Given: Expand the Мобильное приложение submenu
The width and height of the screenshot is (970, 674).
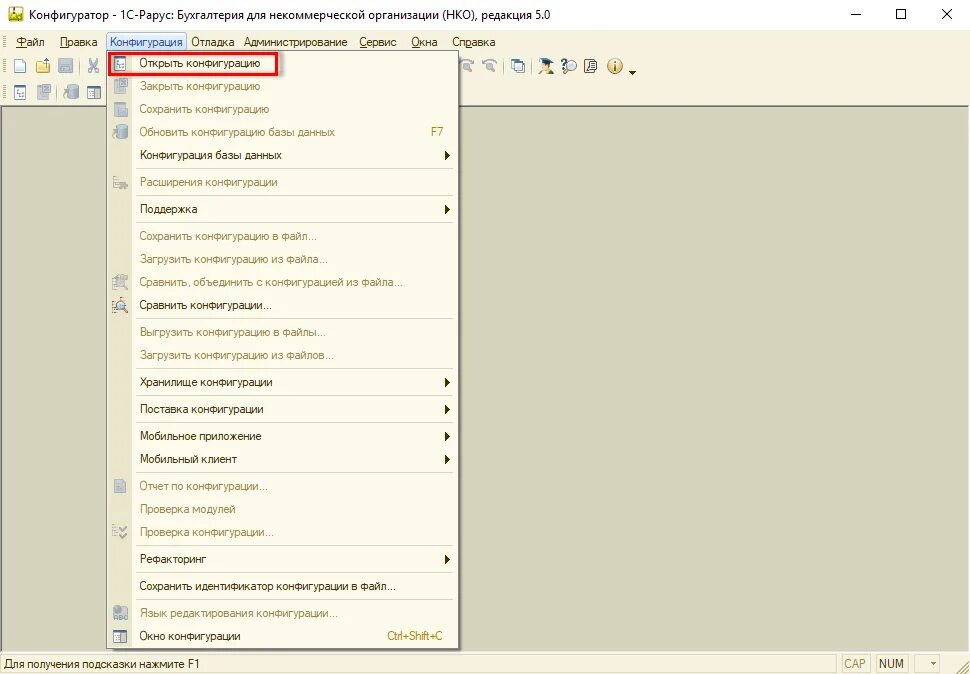Looking at the screenshot, I should tap(283, 436).
